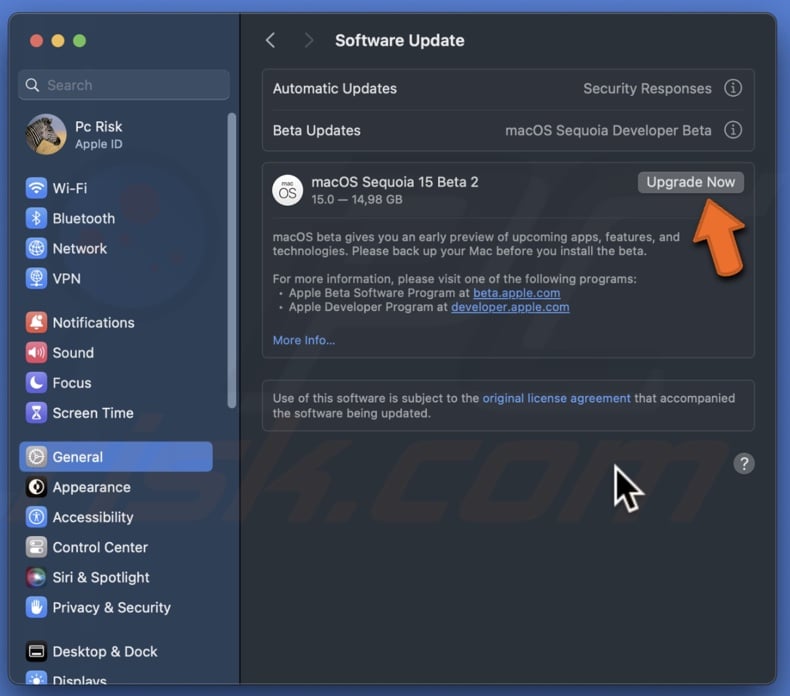The height and width of the screenshot is (696, 790).
Task: Select the Bluetooth icon in sidebar
Action: pyautogui.click(x=36, y=218)
